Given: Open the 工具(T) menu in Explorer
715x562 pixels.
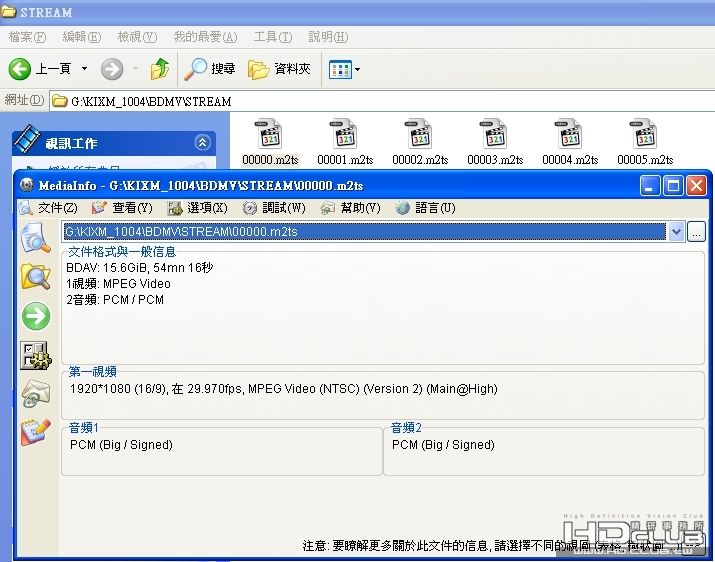Looking at the screenshot, I should click(x=273, y=37).
